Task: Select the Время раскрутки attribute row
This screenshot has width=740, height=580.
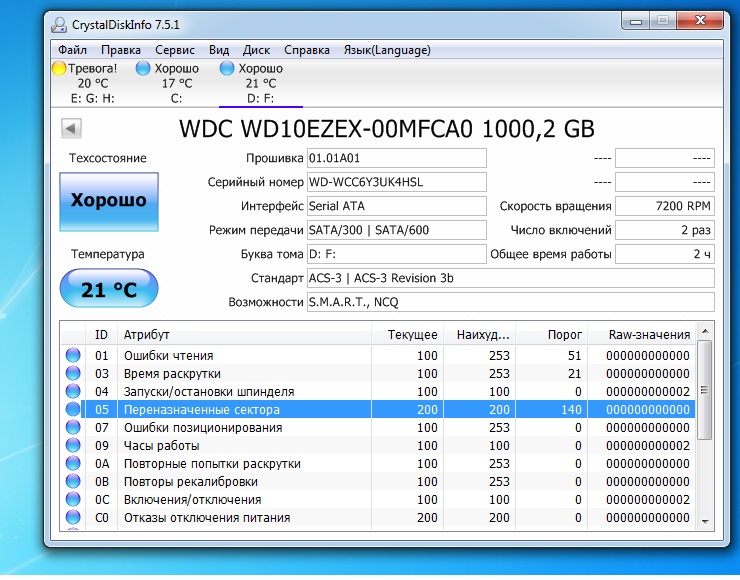Action: (x=378, y=373)
